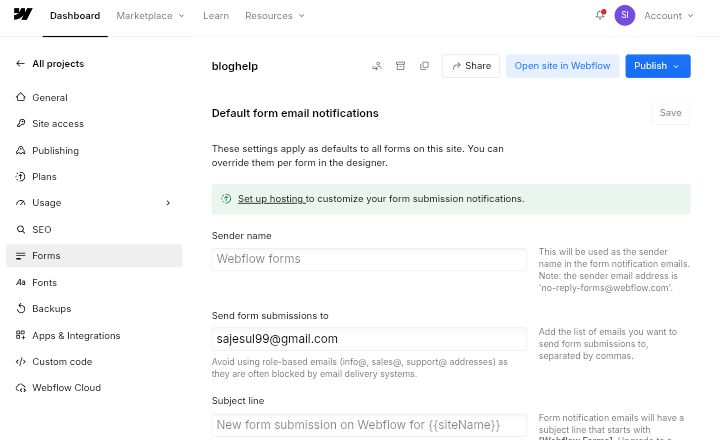Click Open site in Webflow
Viewport: 720px width, 440px height.
tap(562, 66)
